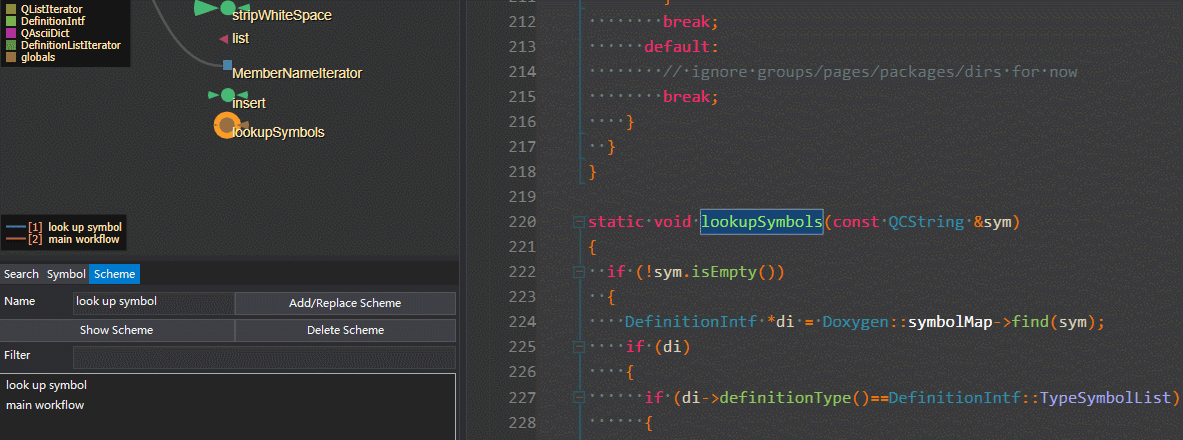Image resolution: width=1183 pixels, height=440 pixels.
Task: Click the green stripWhiteSpace node icon
Action: pos(226,8)
